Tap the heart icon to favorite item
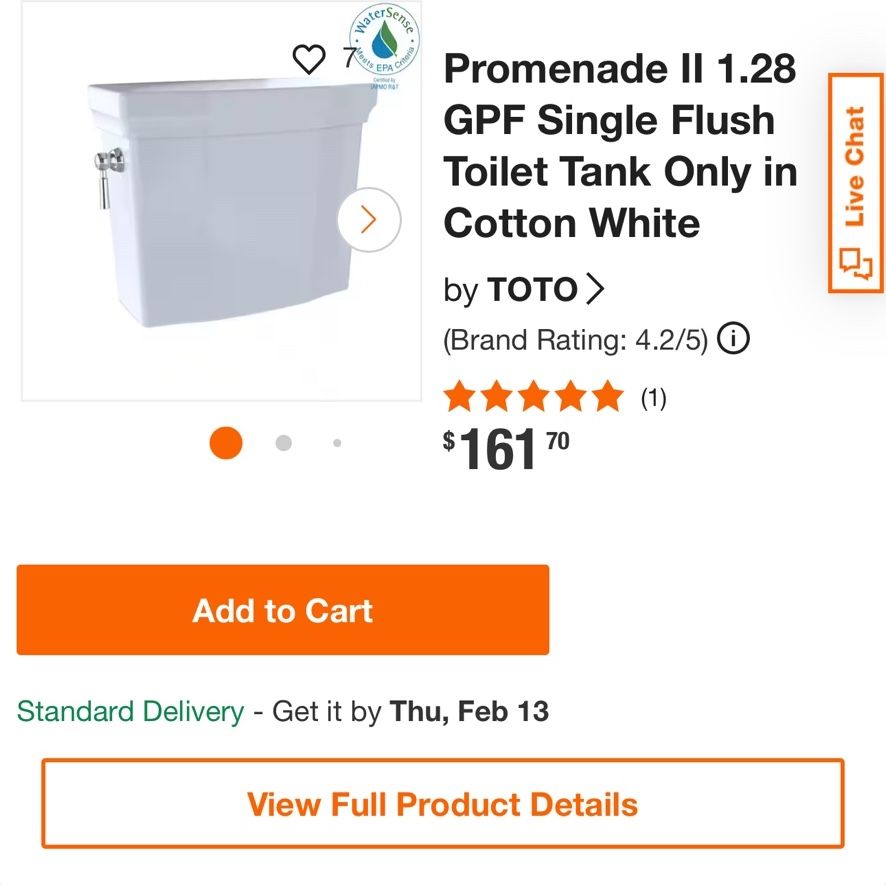This screenshot has width=886, height=886. (309, 59)
